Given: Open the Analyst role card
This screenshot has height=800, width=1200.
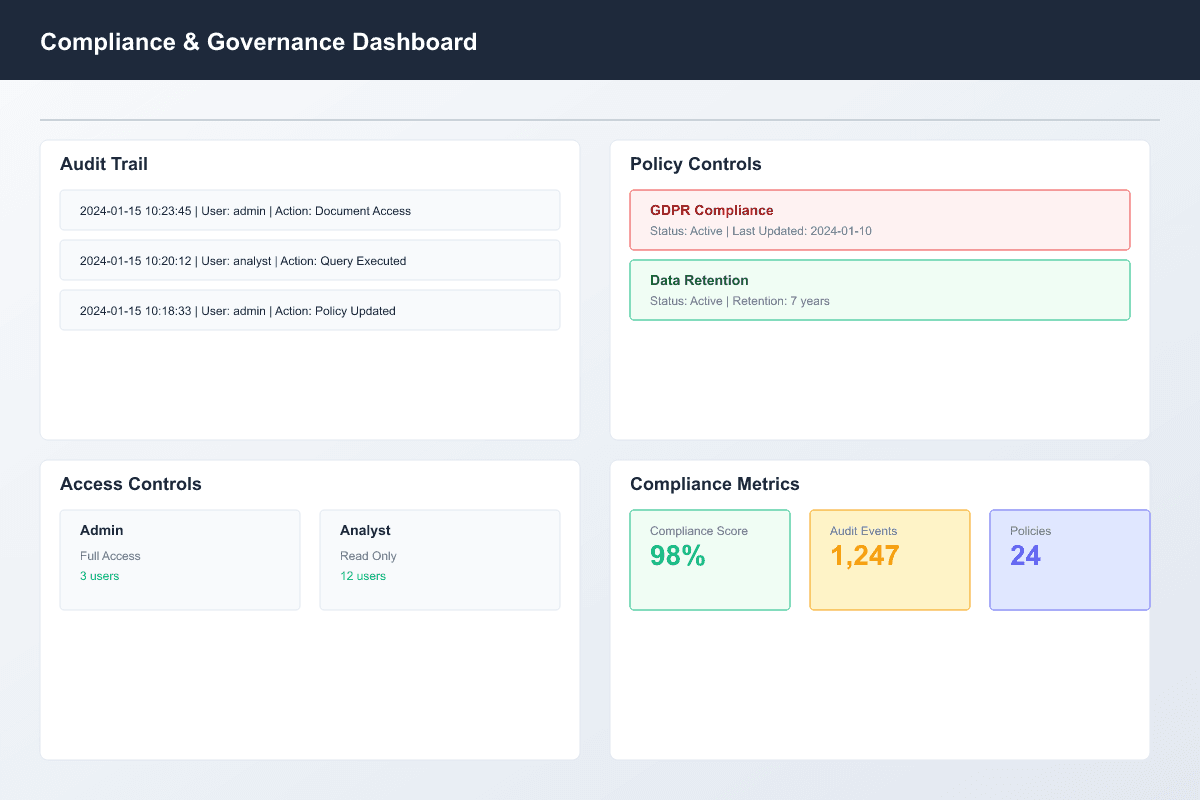Looking at the screenshot, I should coord(440,560).
